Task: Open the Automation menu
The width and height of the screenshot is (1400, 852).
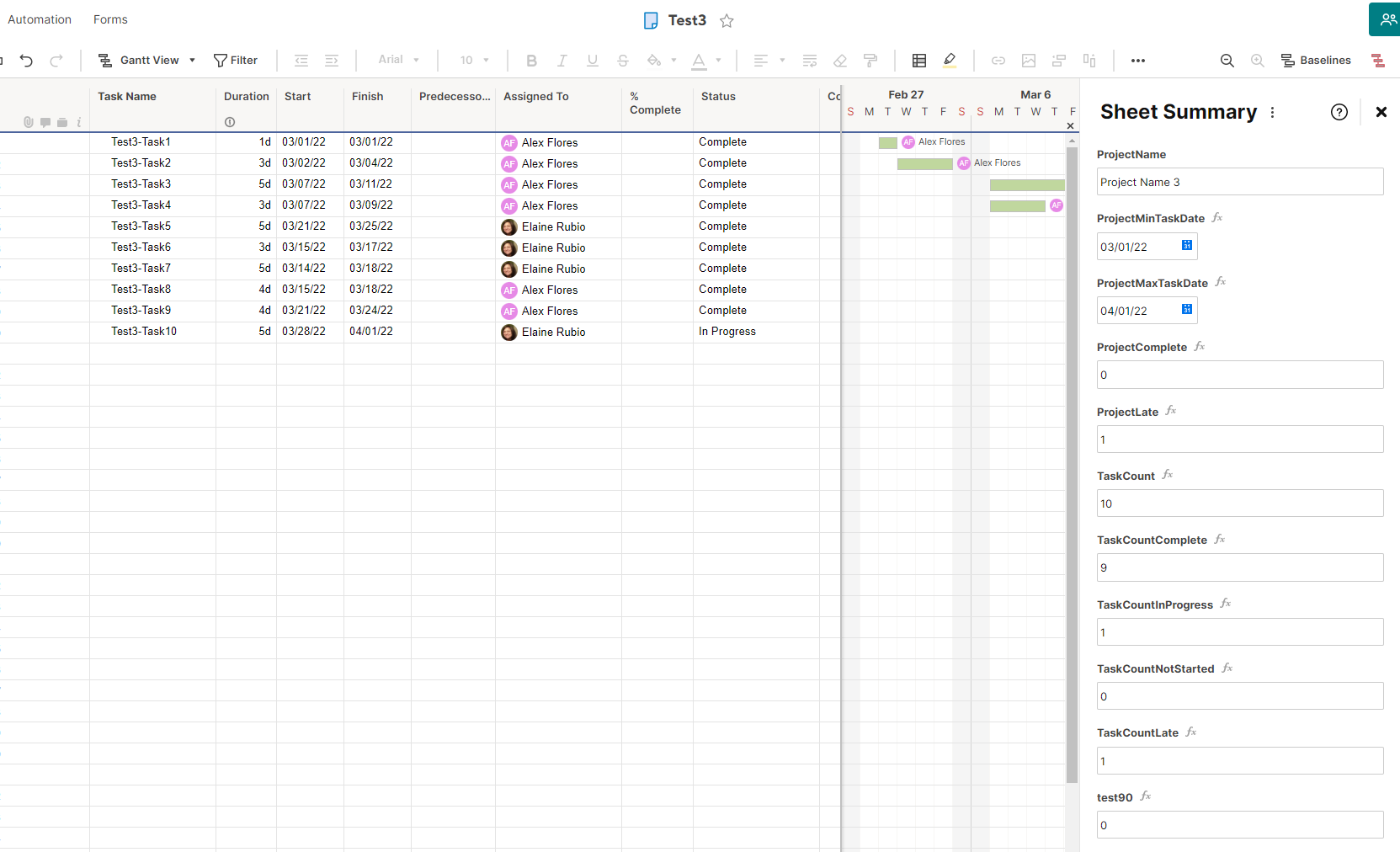Action: tap(39, 19)
